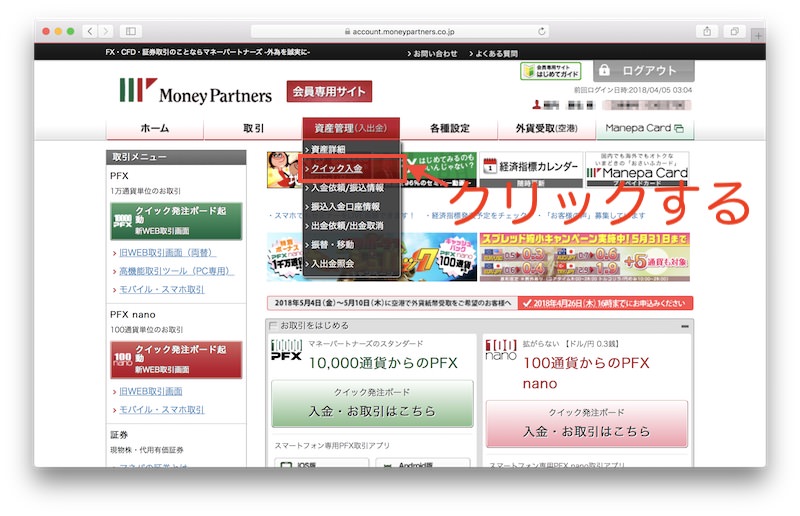Click the green 入金・お取引はこちら PFX button

pyautogui.click(x=372, y=404)
